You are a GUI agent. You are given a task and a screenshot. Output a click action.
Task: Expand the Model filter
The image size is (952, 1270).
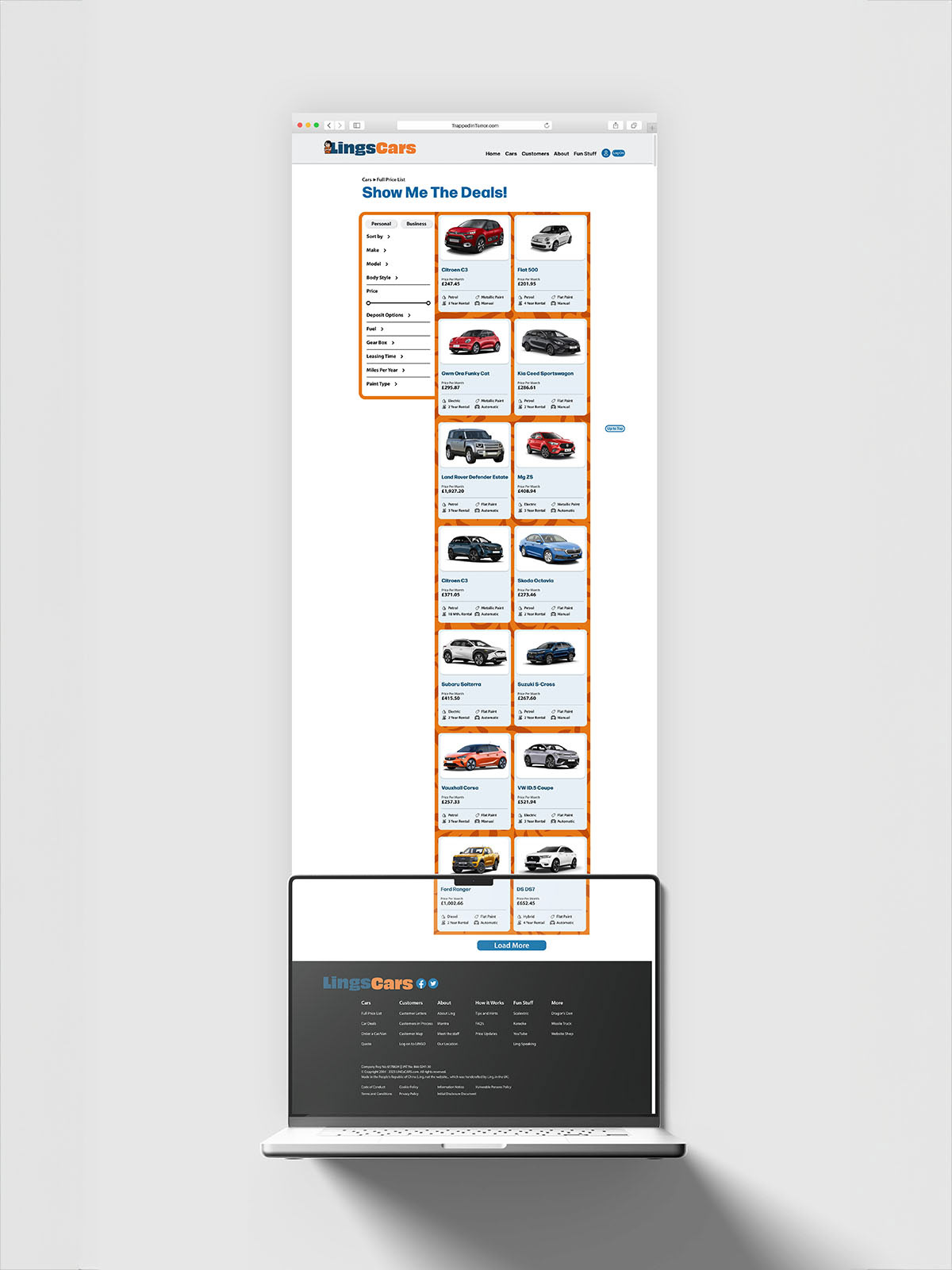[x=378, y=264]
